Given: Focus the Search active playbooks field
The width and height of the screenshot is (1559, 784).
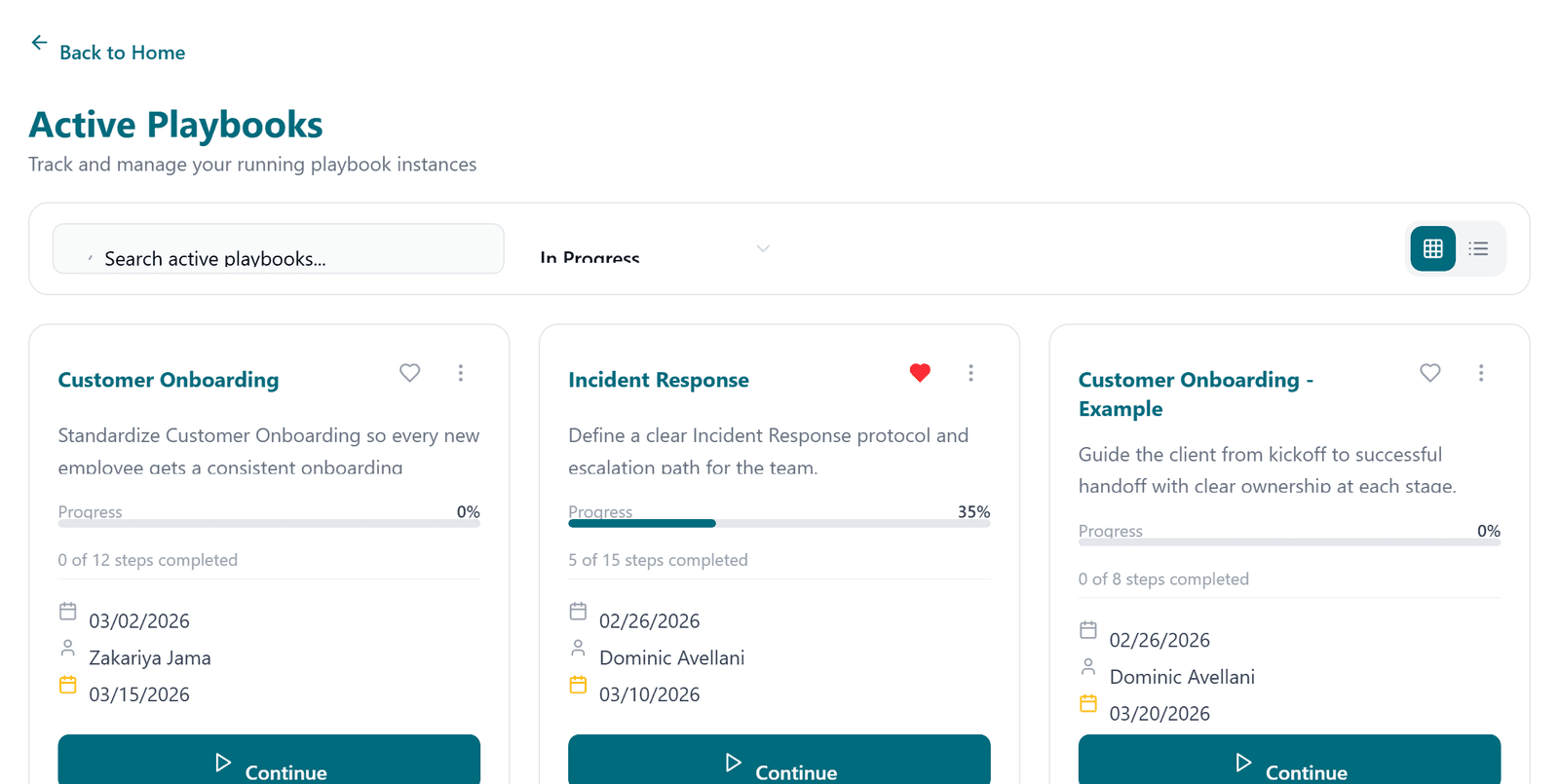Looking at the screenshot, I should [x=279, y=248].
